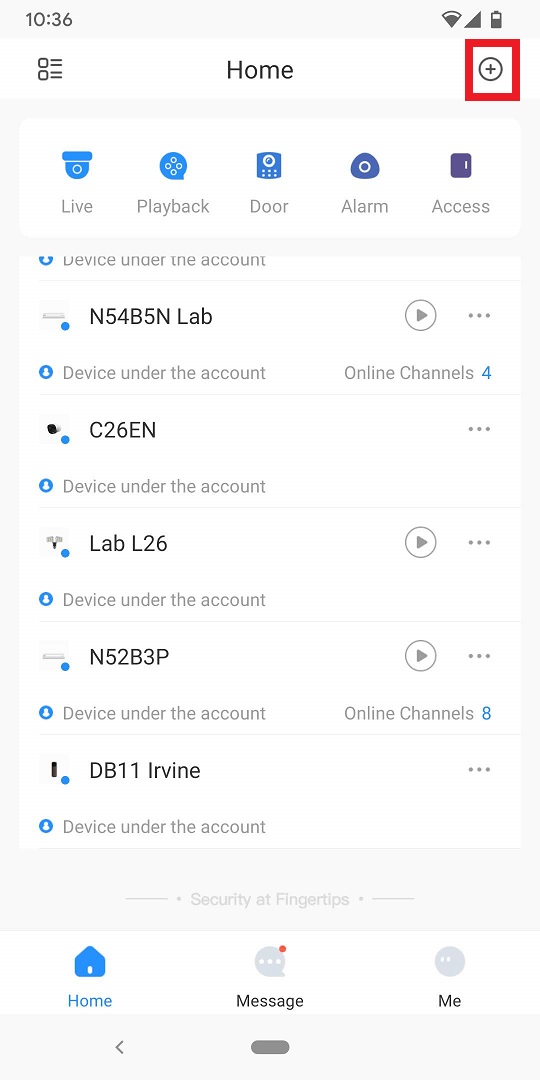Viewport: 540px width, 1080px height.
Task: Open the Access control icon
Action: click(x=461, y=166)
